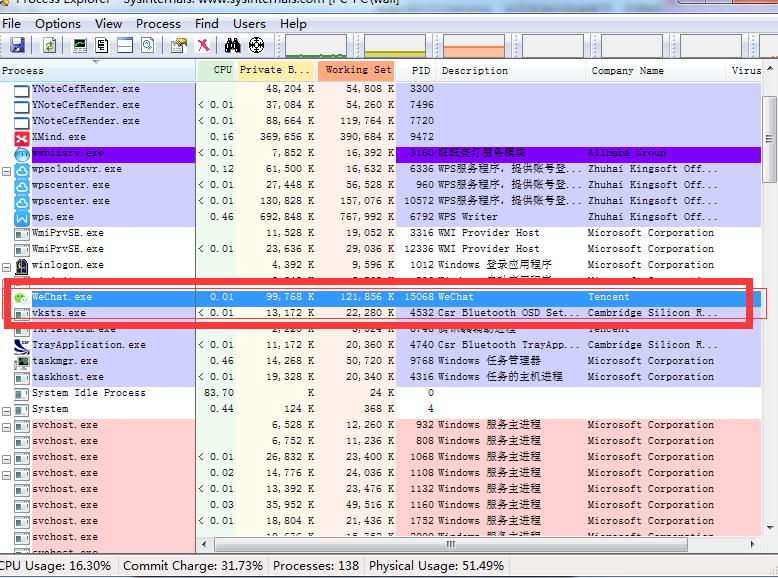Click the System Idle Process icon
Screen dimensions: 778x578
click(22, 394)
